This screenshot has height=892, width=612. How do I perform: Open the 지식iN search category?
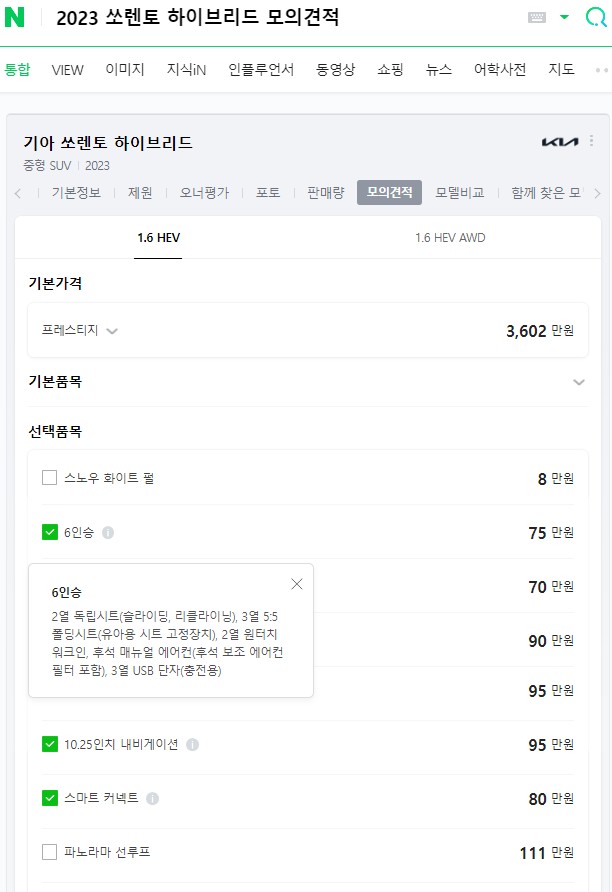coord(187,70)
